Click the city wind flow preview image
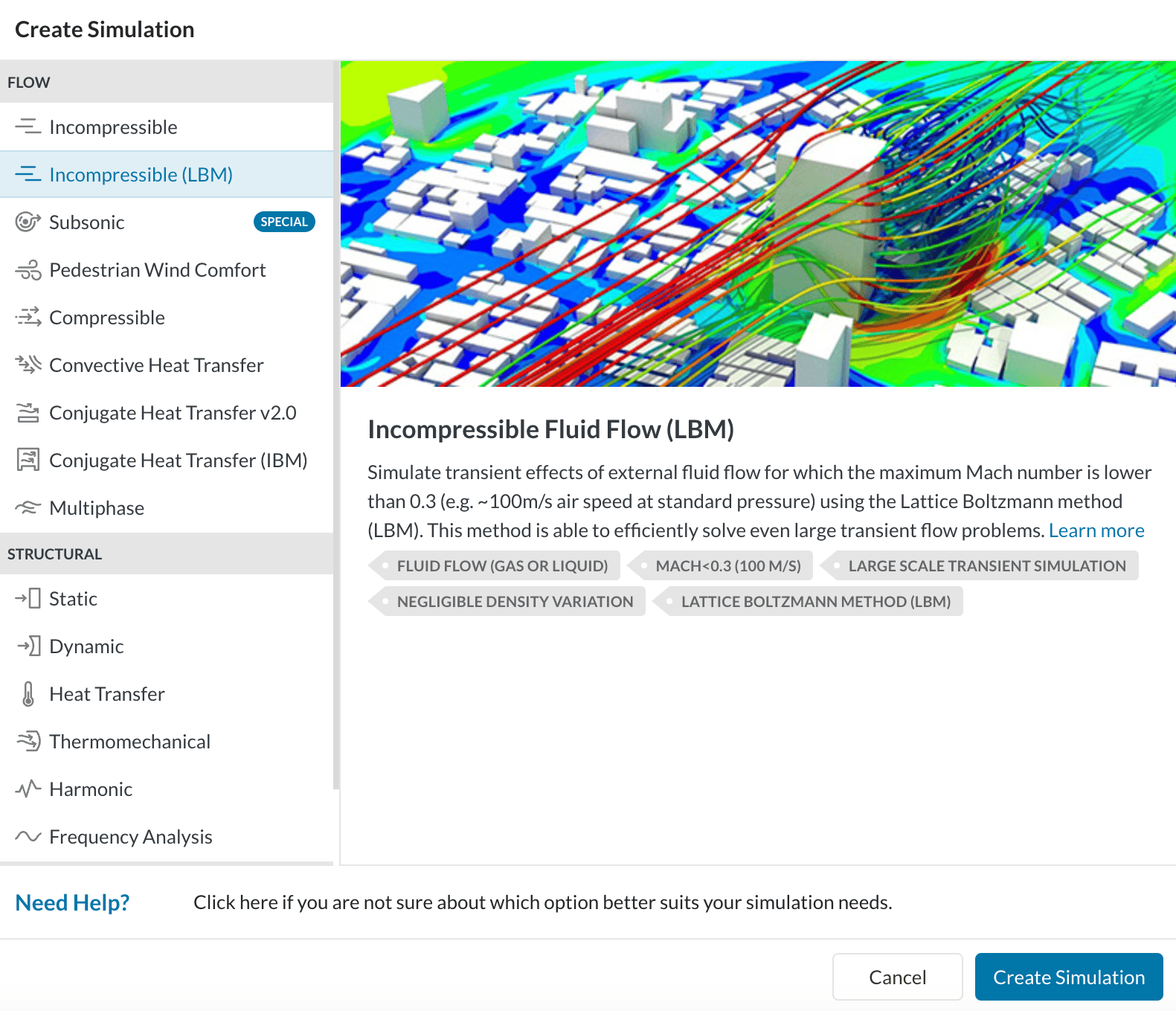 click(758, 224)
